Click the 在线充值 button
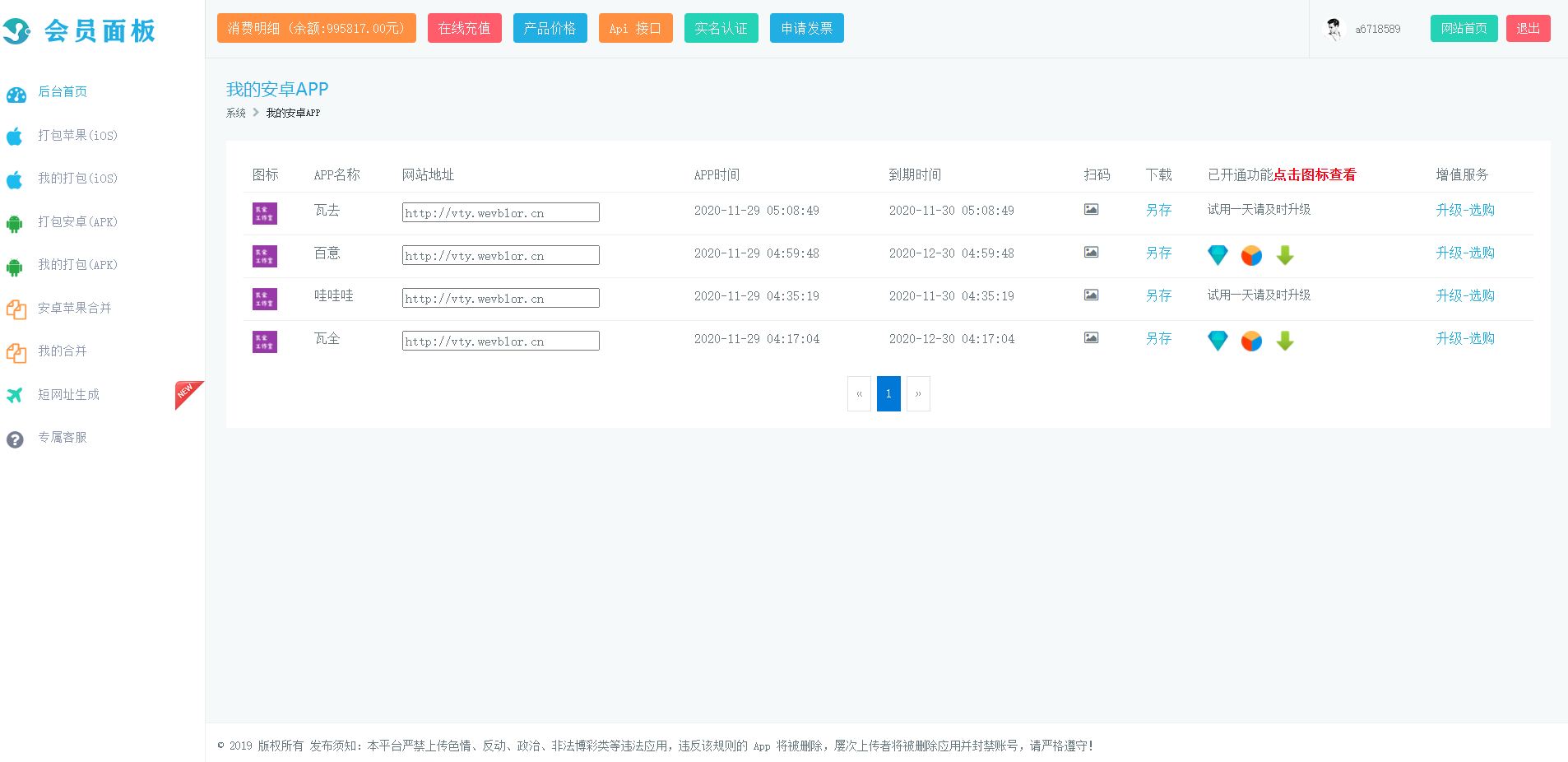This screenshot has height=762, width=1568. coord(465,28)
